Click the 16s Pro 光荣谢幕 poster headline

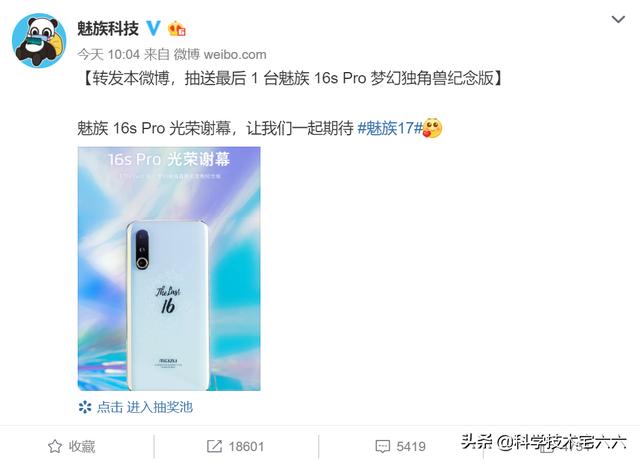coord(169,159)
